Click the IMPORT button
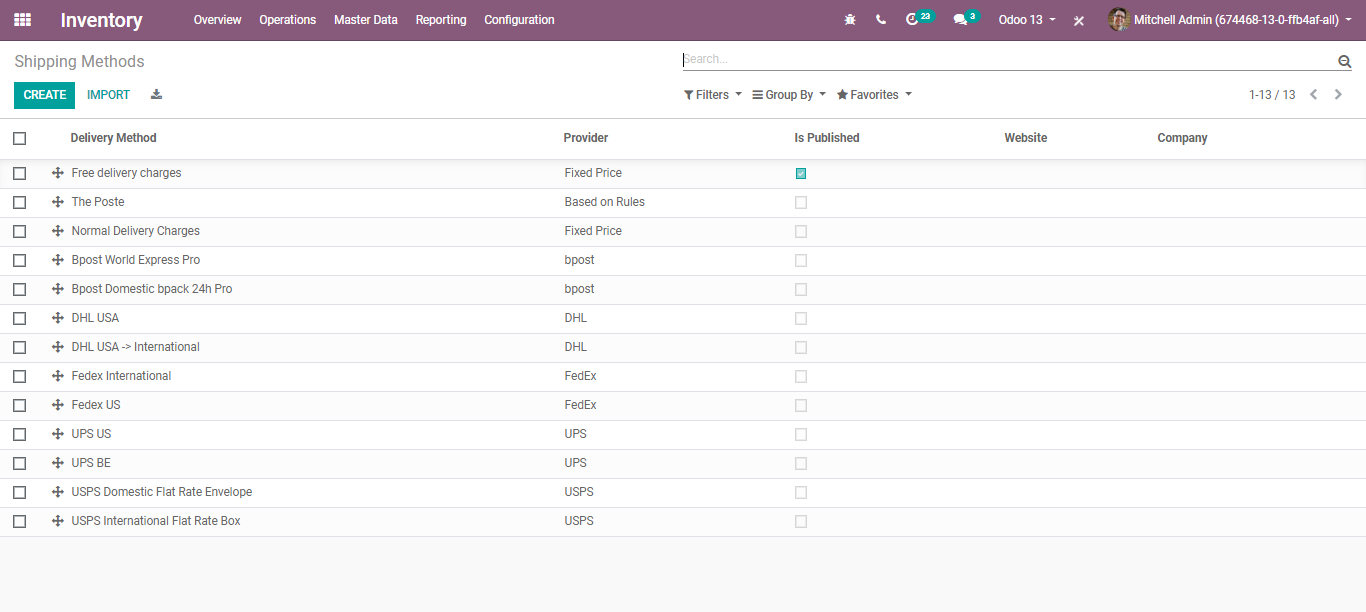Image resolution: width=1366 pixels, height=612 pixels. click(108, 95)
